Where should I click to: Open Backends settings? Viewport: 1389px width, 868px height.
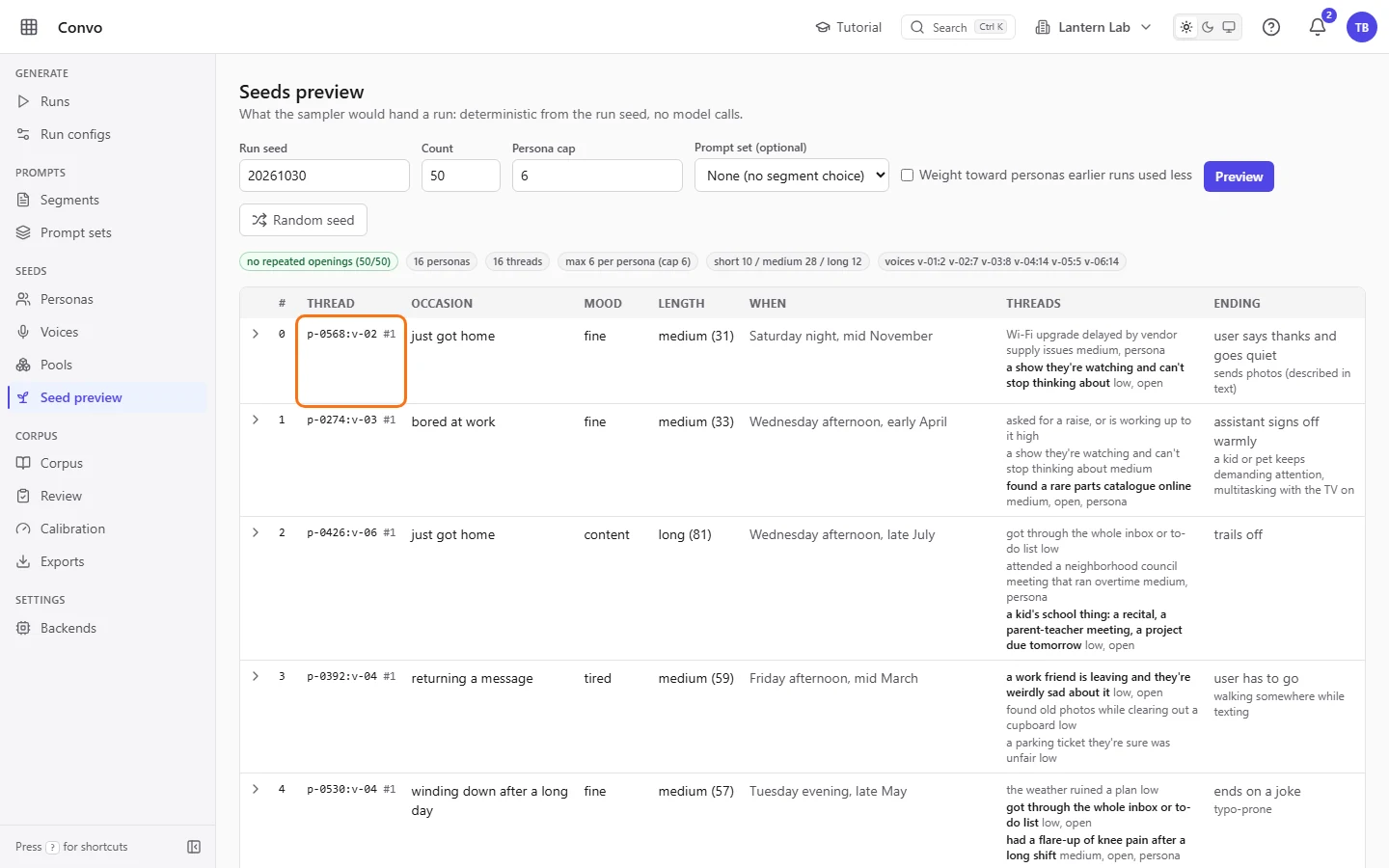coord(107,628)
